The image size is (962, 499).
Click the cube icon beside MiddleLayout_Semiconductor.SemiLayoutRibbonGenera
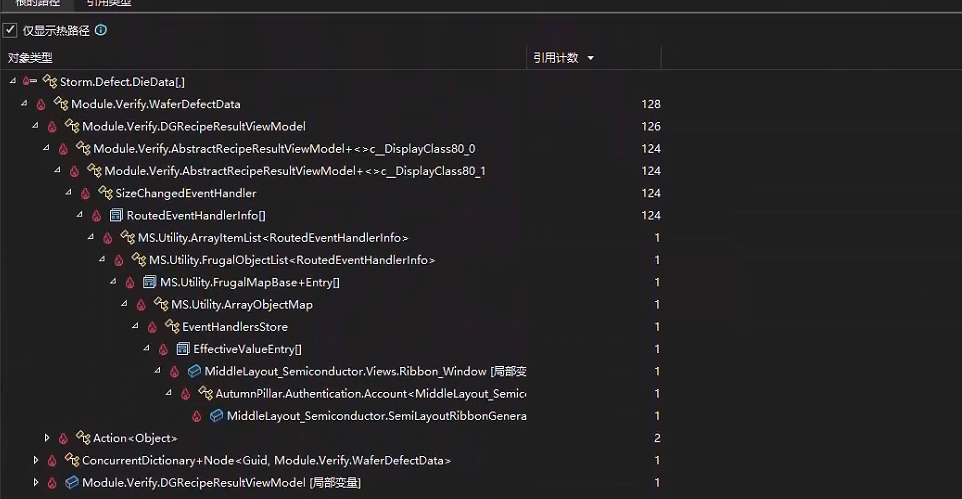[x=216, y=416]
